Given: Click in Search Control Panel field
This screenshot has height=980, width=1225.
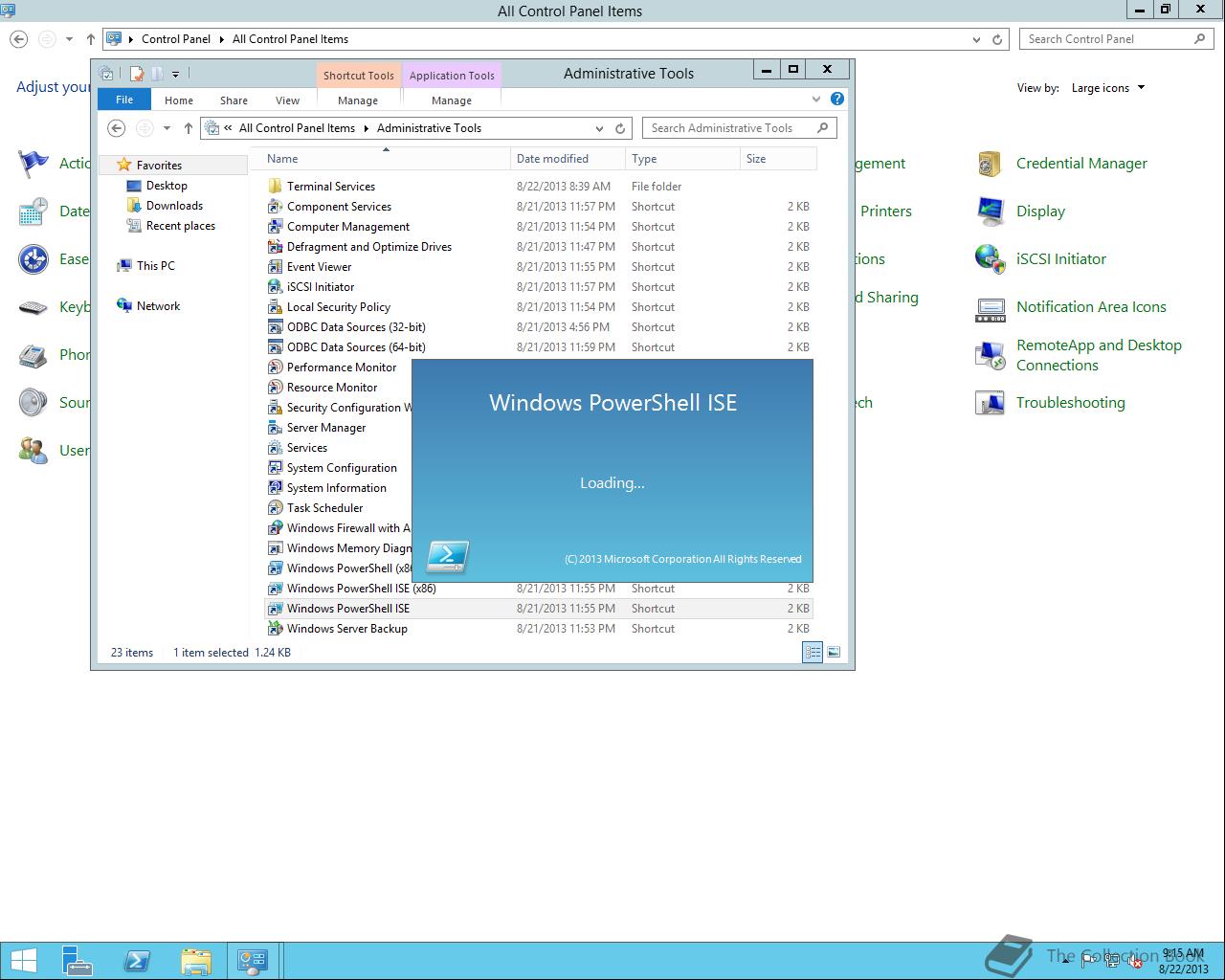Looking at the screenshot, I should (x=1117, y=39).
